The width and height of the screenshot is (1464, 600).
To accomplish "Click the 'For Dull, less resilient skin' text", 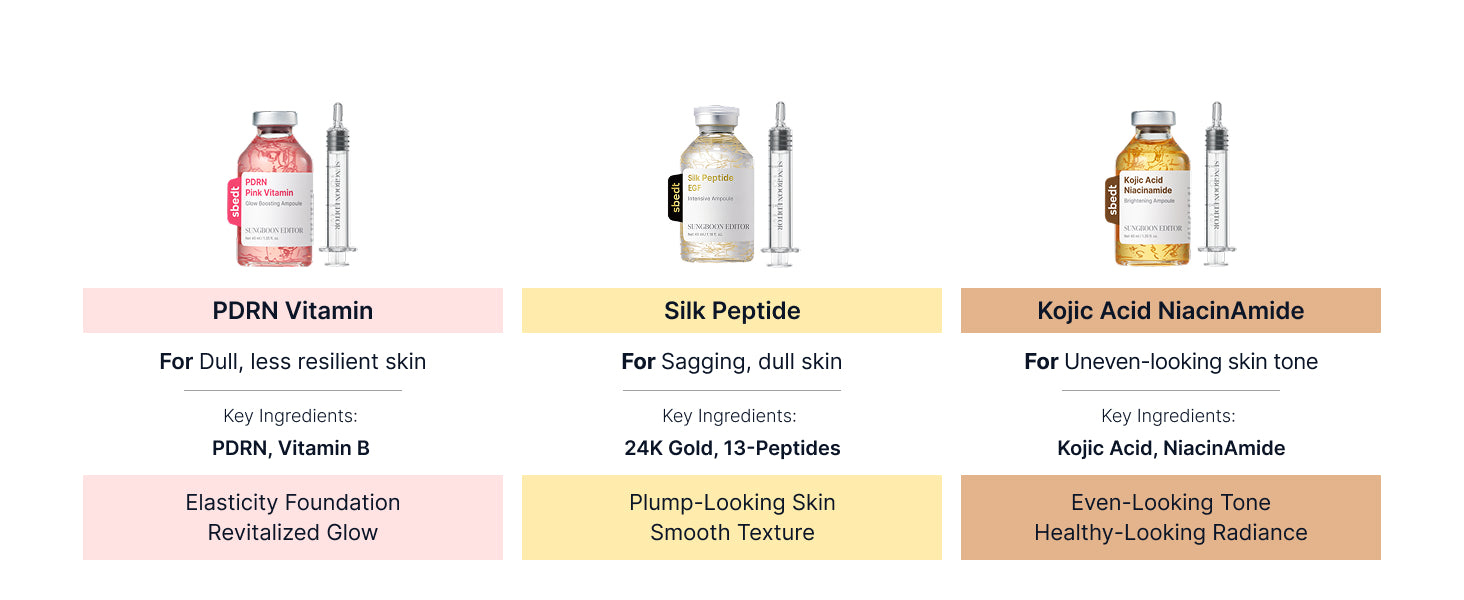I will click(x=293, y=361).
